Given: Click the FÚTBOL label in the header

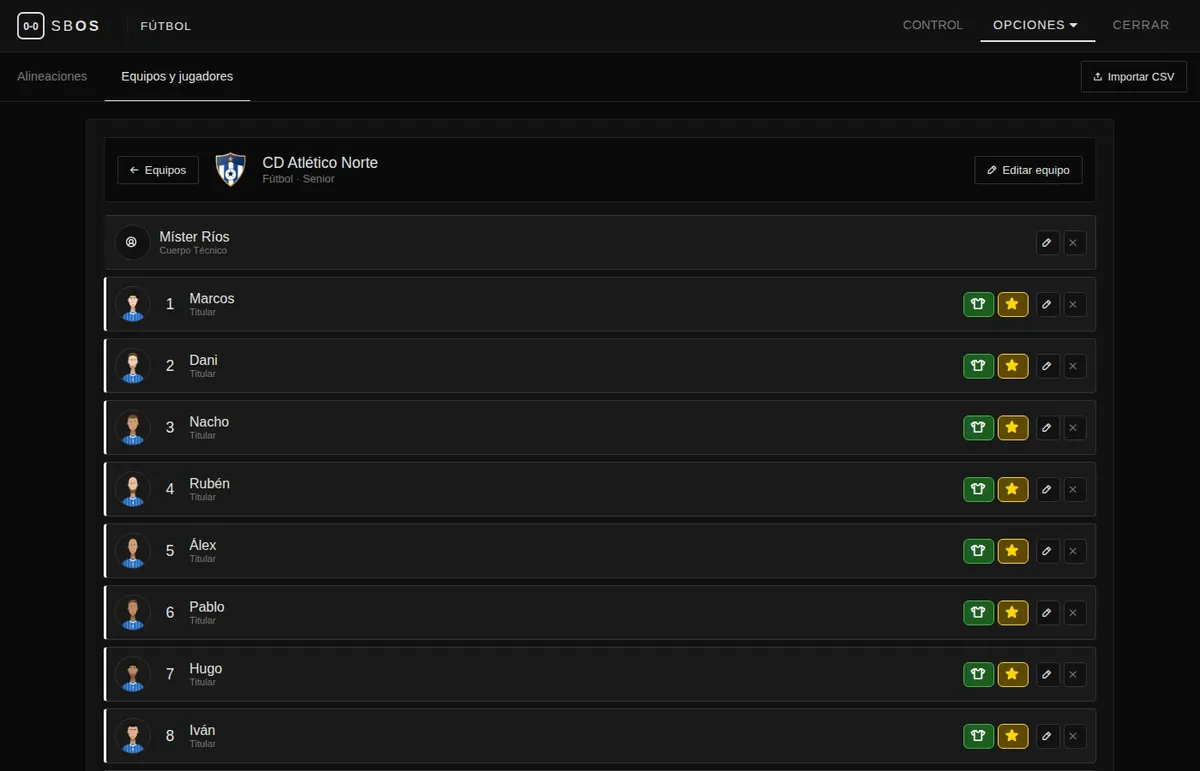Looking at the screenshot, I should [x=166, y=26].
